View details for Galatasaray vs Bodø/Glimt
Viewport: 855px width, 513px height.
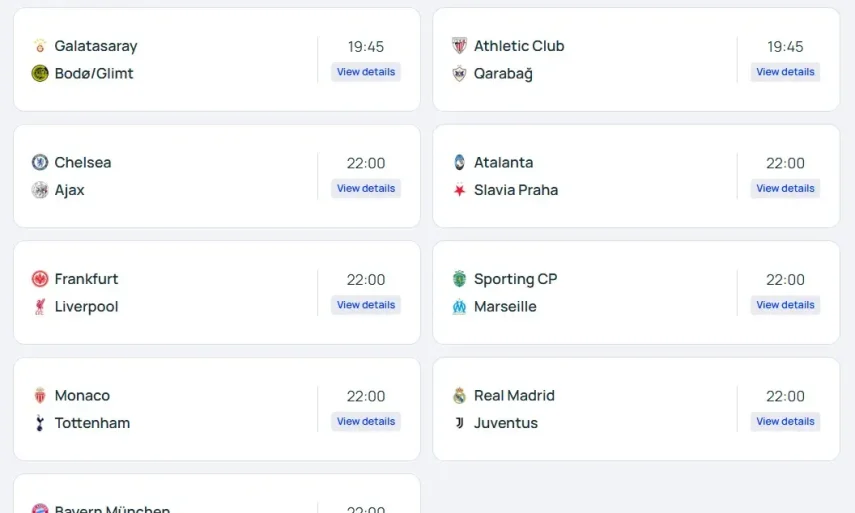point(366,72)
